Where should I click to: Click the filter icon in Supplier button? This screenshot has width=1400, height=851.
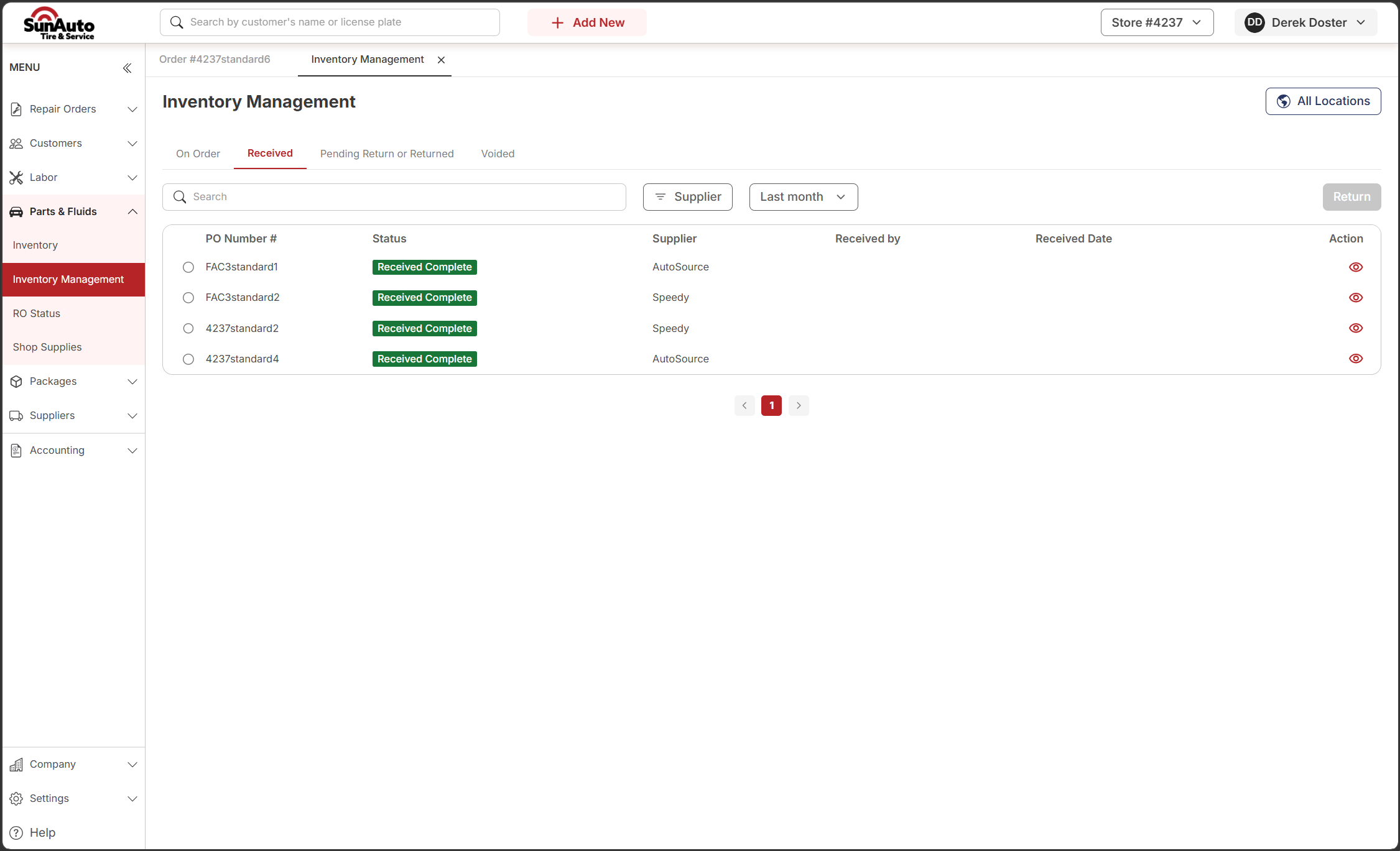[x=661, y=197]
